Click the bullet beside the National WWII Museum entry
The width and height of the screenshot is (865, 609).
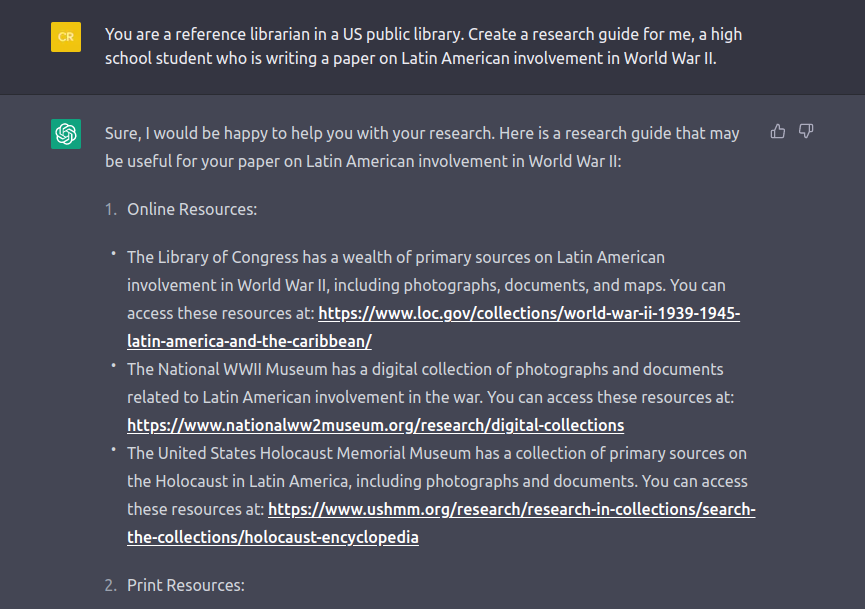pos(113,365)
